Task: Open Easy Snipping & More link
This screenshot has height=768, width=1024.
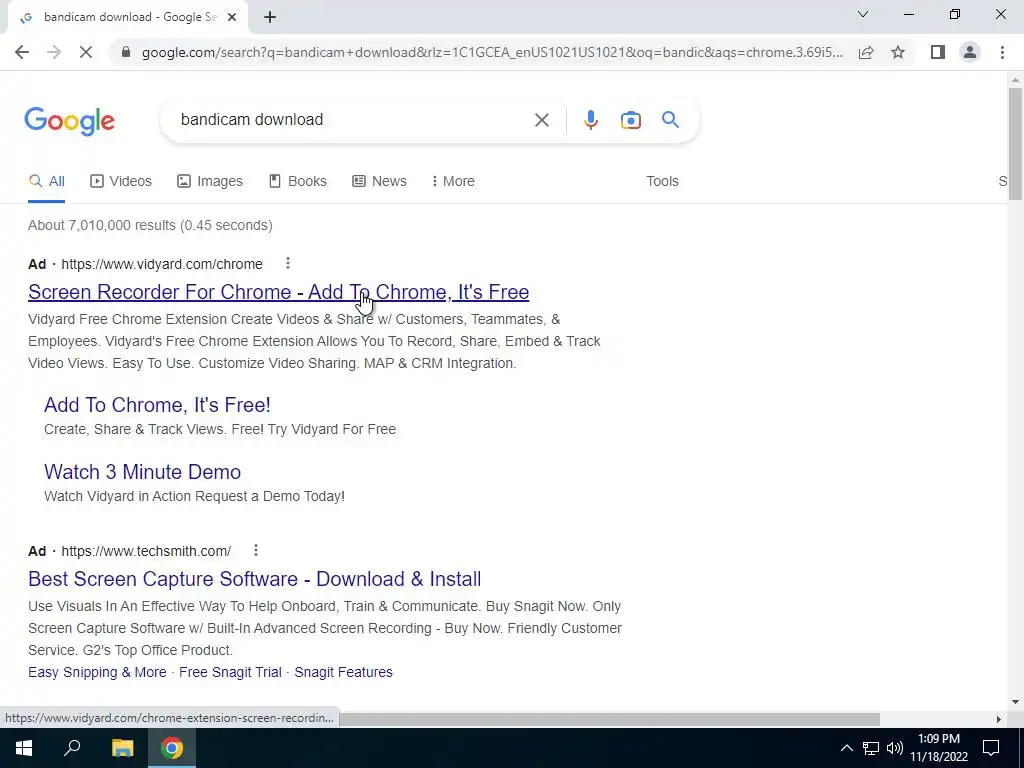Action: coord(97,672)
